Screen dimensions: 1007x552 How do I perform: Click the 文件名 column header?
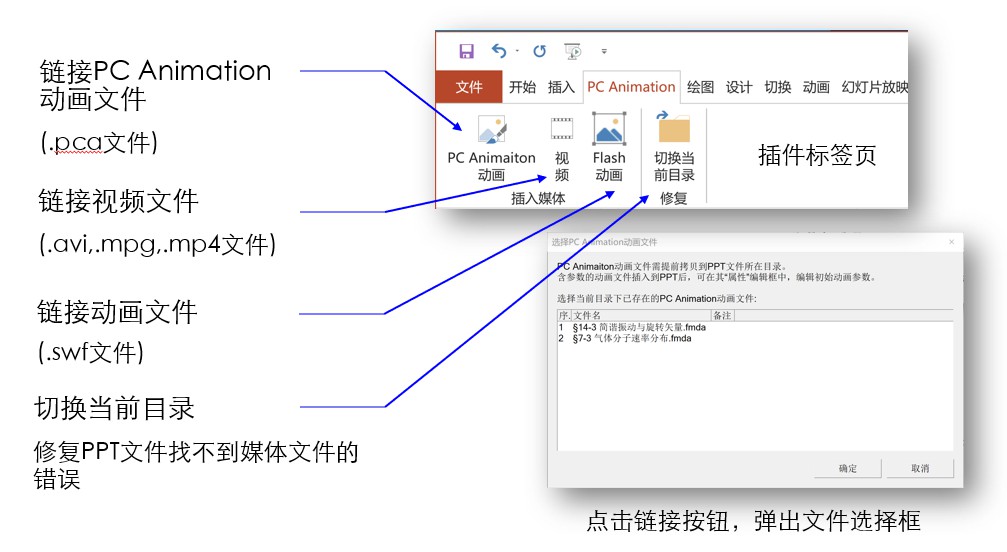click(x=640, y=315)
